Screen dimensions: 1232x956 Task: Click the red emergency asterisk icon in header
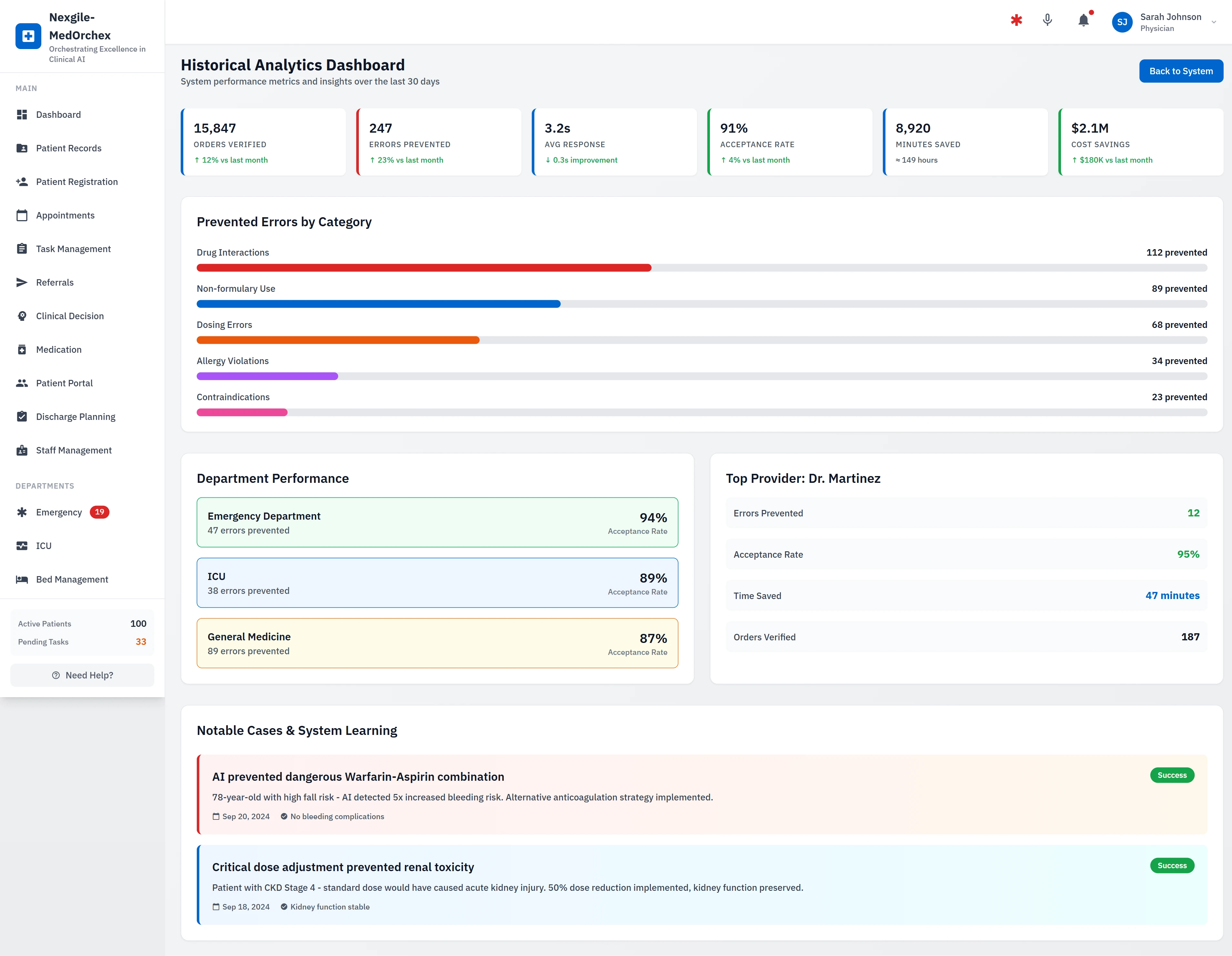tap(1016, 20)
